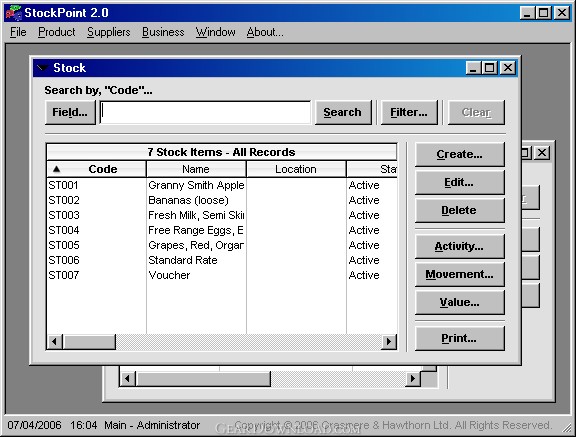Click the Granny Smith Apple name cell
This screenshot has height=437, width=576.
[x=196, y=185]
